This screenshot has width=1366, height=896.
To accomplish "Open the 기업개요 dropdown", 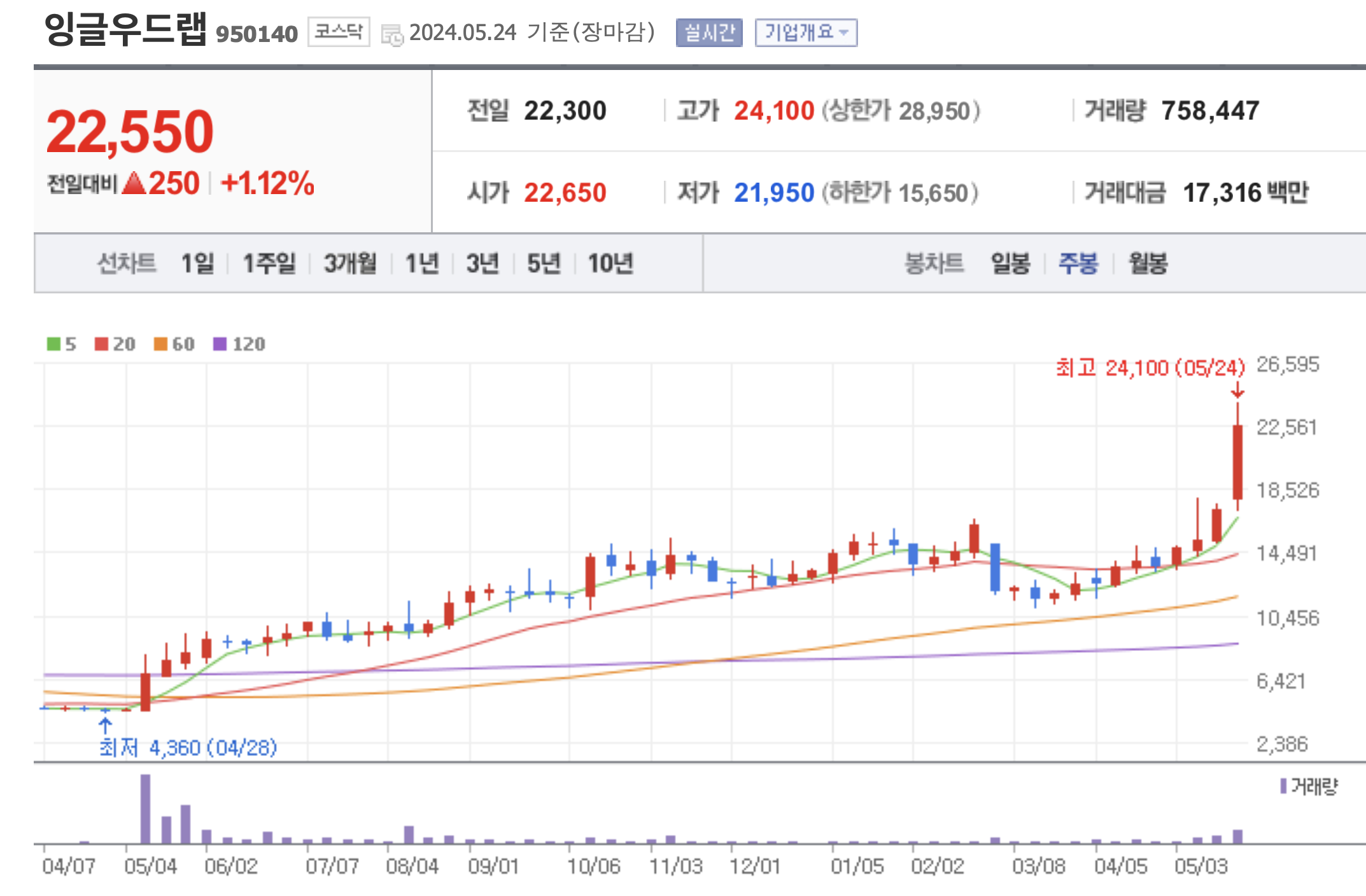I will click(806, 32).
